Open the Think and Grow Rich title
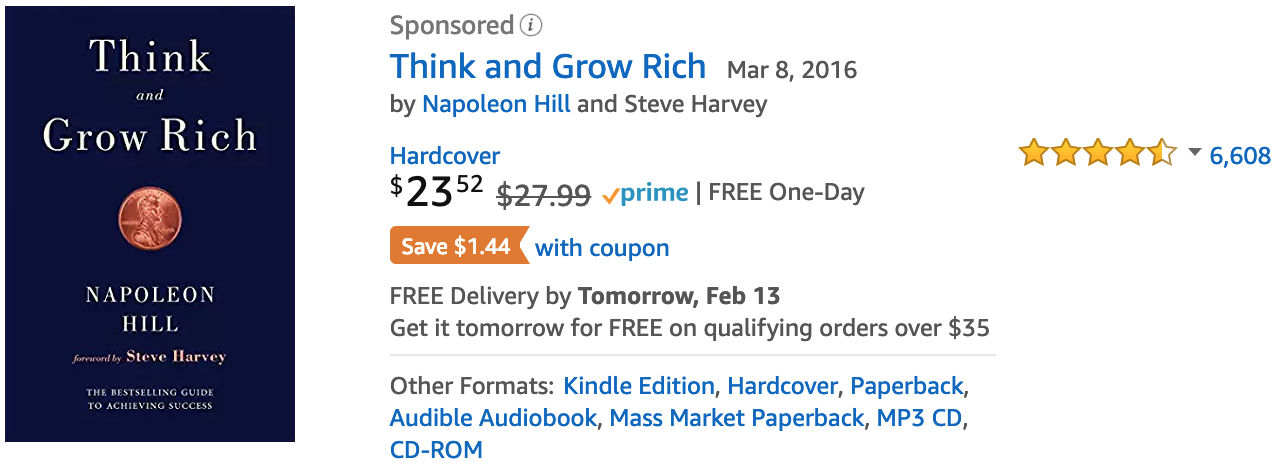The image size is (1286, 468). pyautogui.click(x=548, y=66)
